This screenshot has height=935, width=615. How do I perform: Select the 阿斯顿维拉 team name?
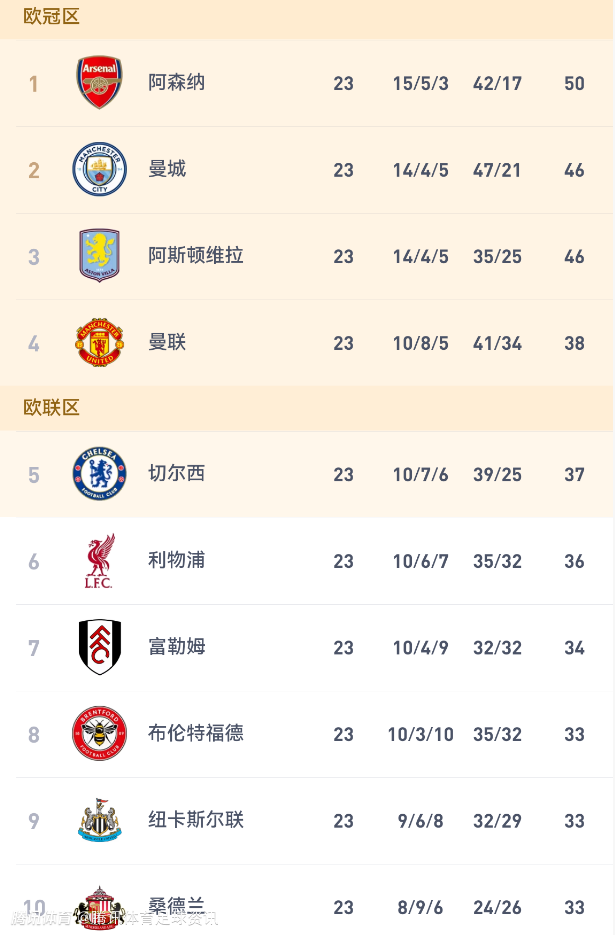point(196,256)
